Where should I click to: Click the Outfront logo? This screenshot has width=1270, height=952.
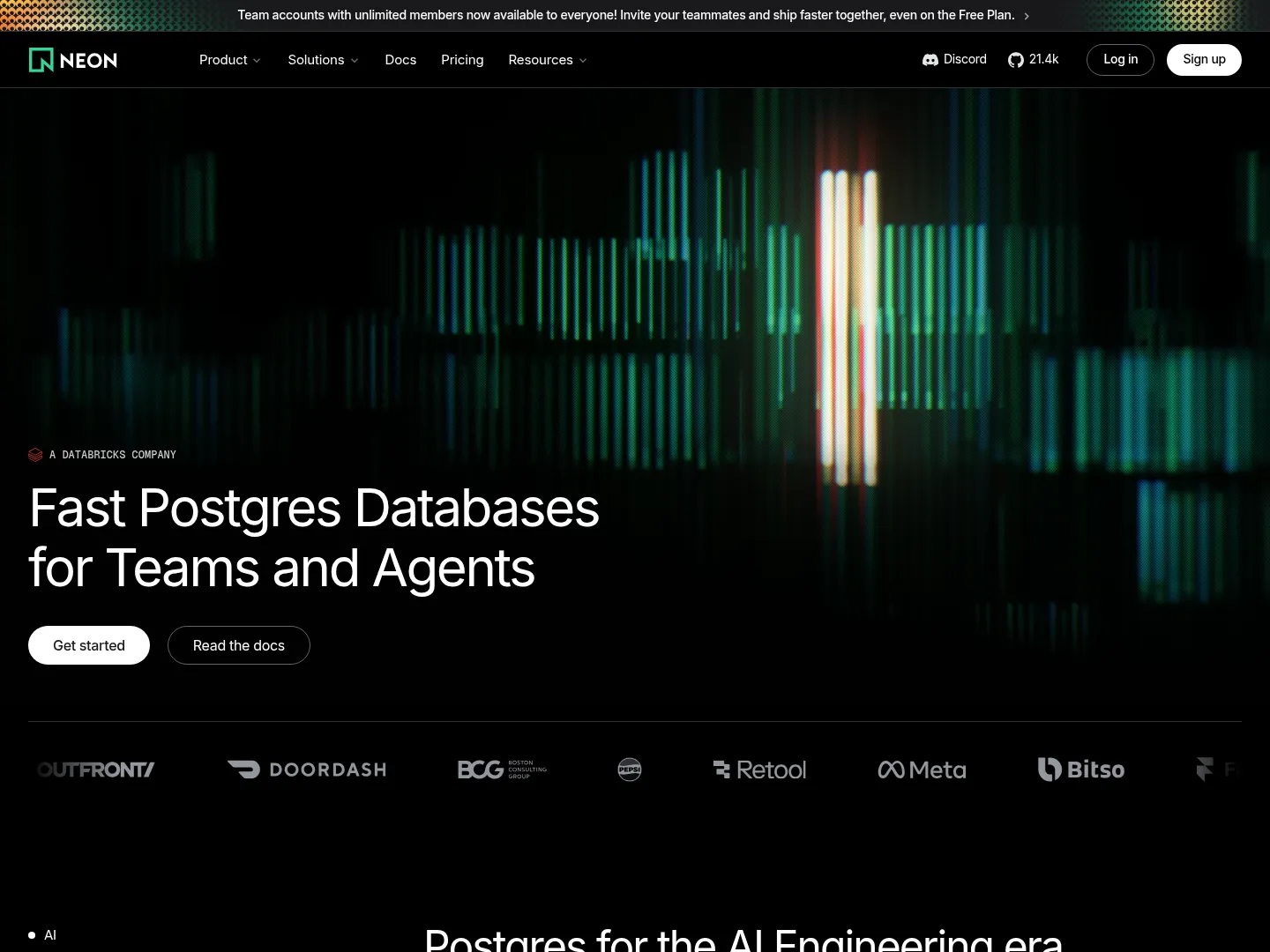tap(96, 770)
